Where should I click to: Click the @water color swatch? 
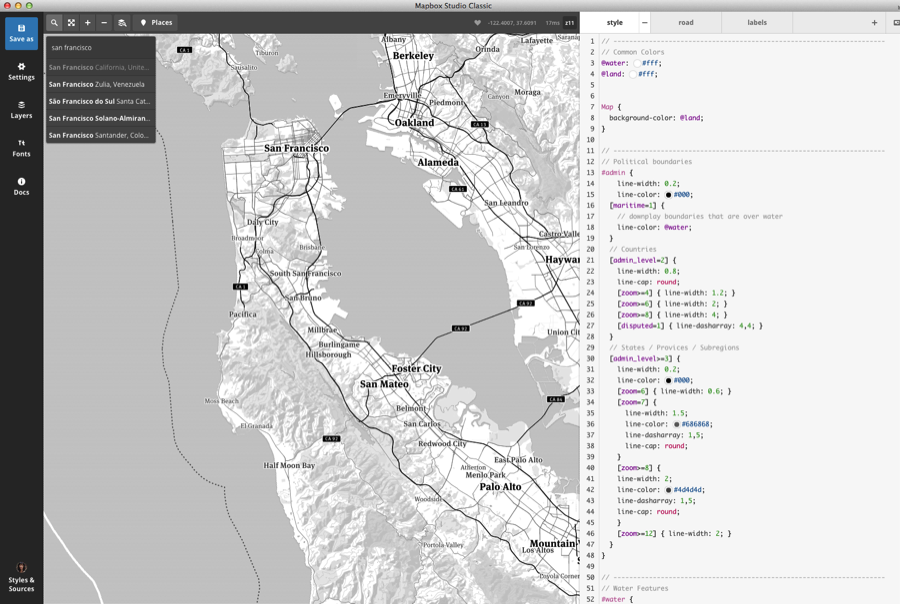coord(637,63)
